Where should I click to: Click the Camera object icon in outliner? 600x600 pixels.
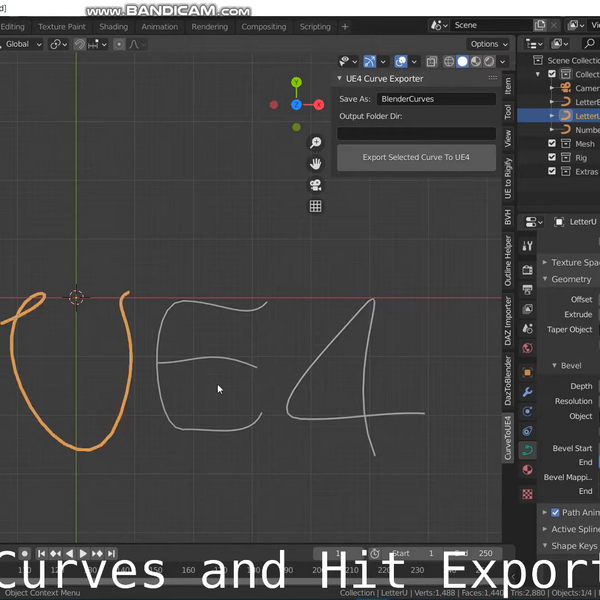pyautogui.click(x=566, y=88)
